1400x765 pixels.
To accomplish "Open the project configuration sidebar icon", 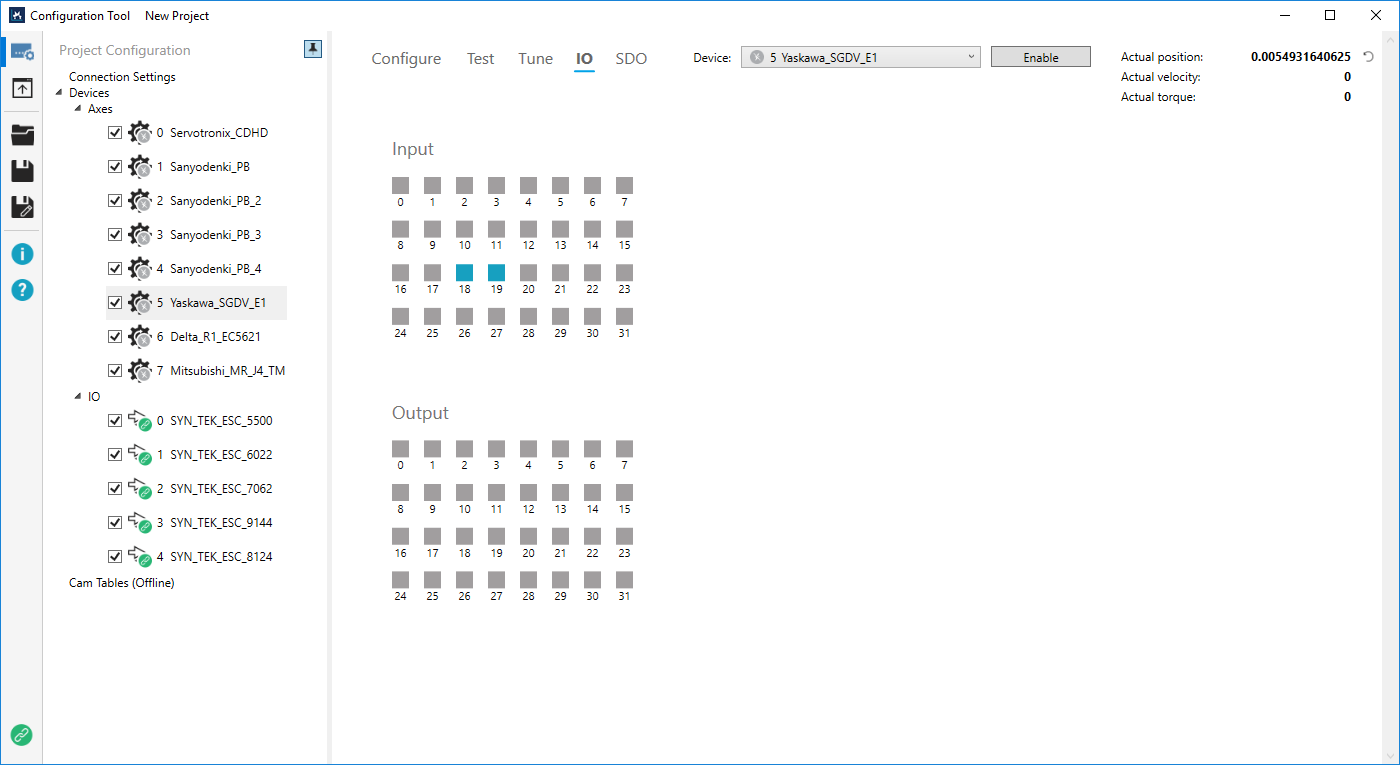I will point(22,52).
